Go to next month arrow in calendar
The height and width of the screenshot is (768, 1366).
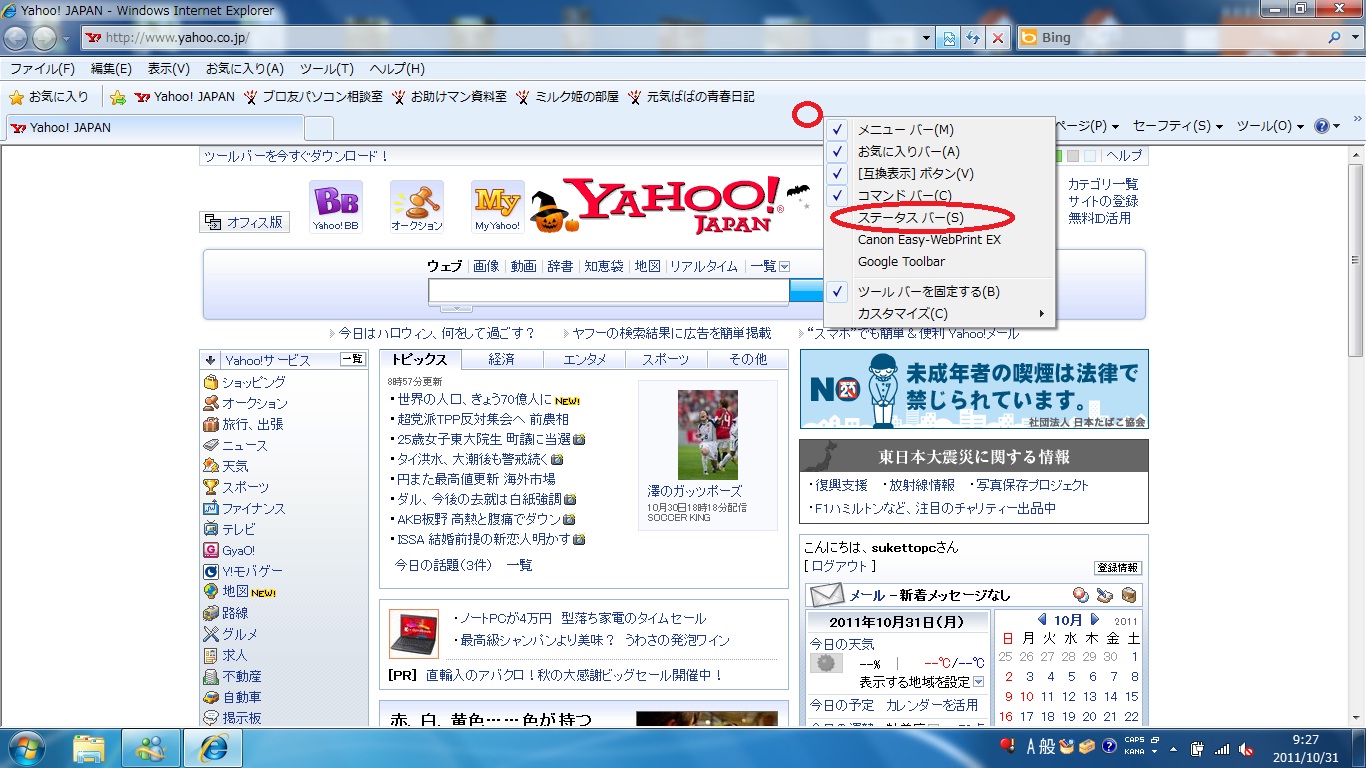click(1095, 620)
